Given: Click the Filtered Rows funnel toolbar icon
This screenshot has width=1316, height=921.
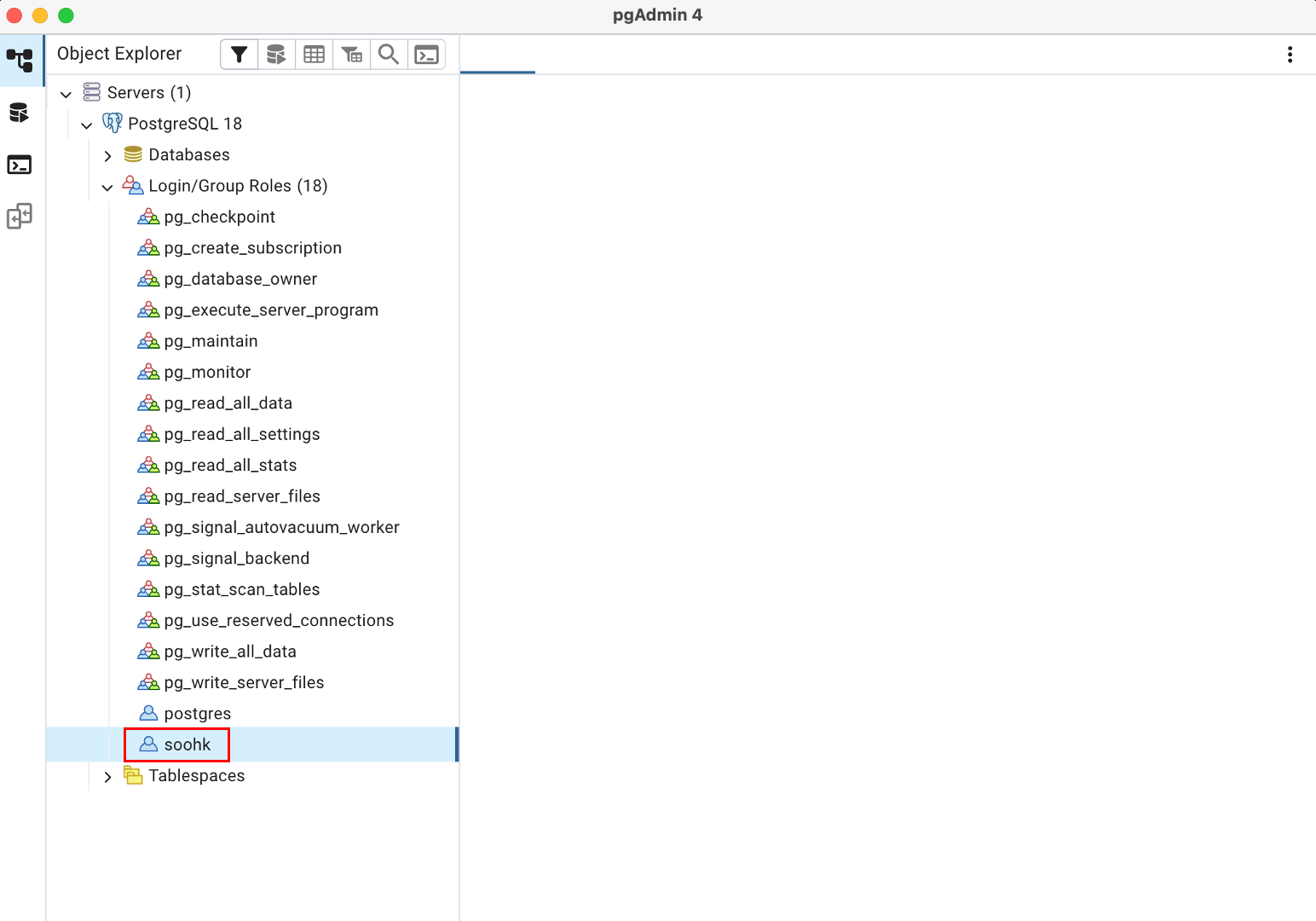Looking at the screenshot, I should [240, 55].
